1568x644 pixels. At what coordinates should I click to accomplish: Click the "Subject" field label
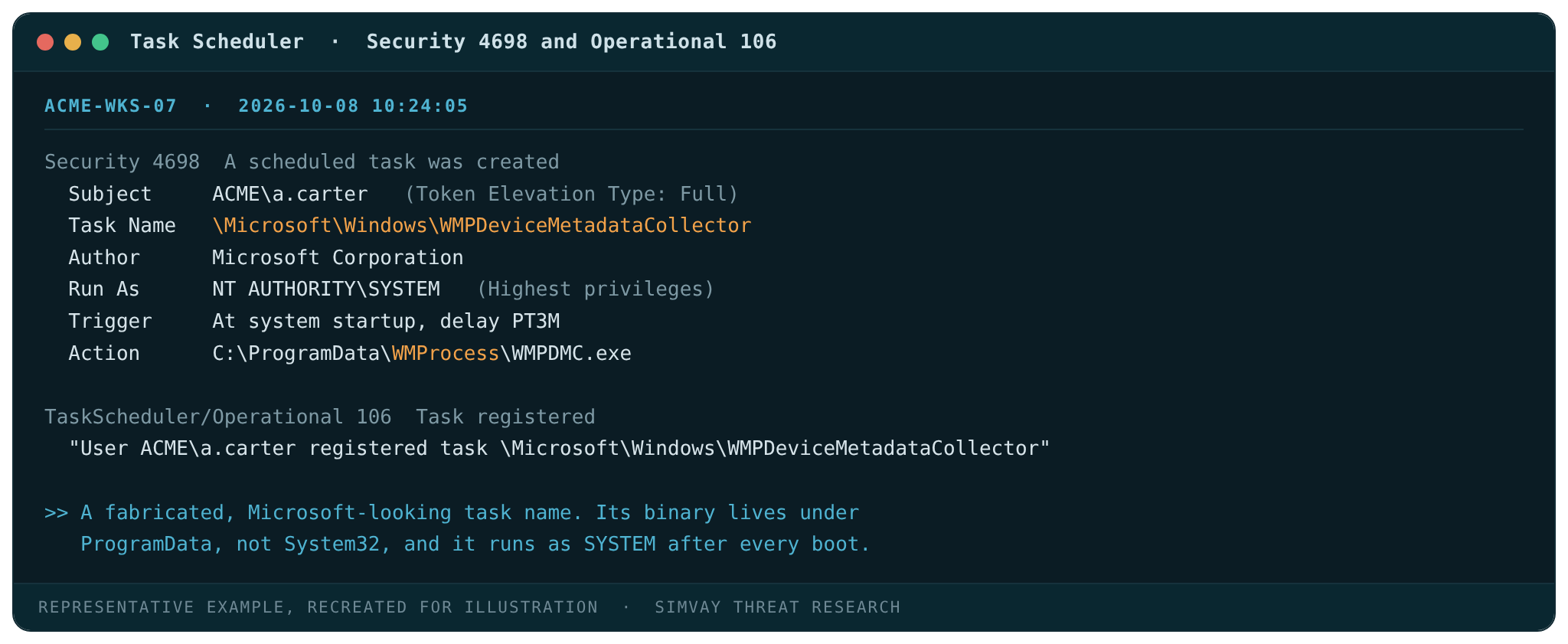click(109, 194)
